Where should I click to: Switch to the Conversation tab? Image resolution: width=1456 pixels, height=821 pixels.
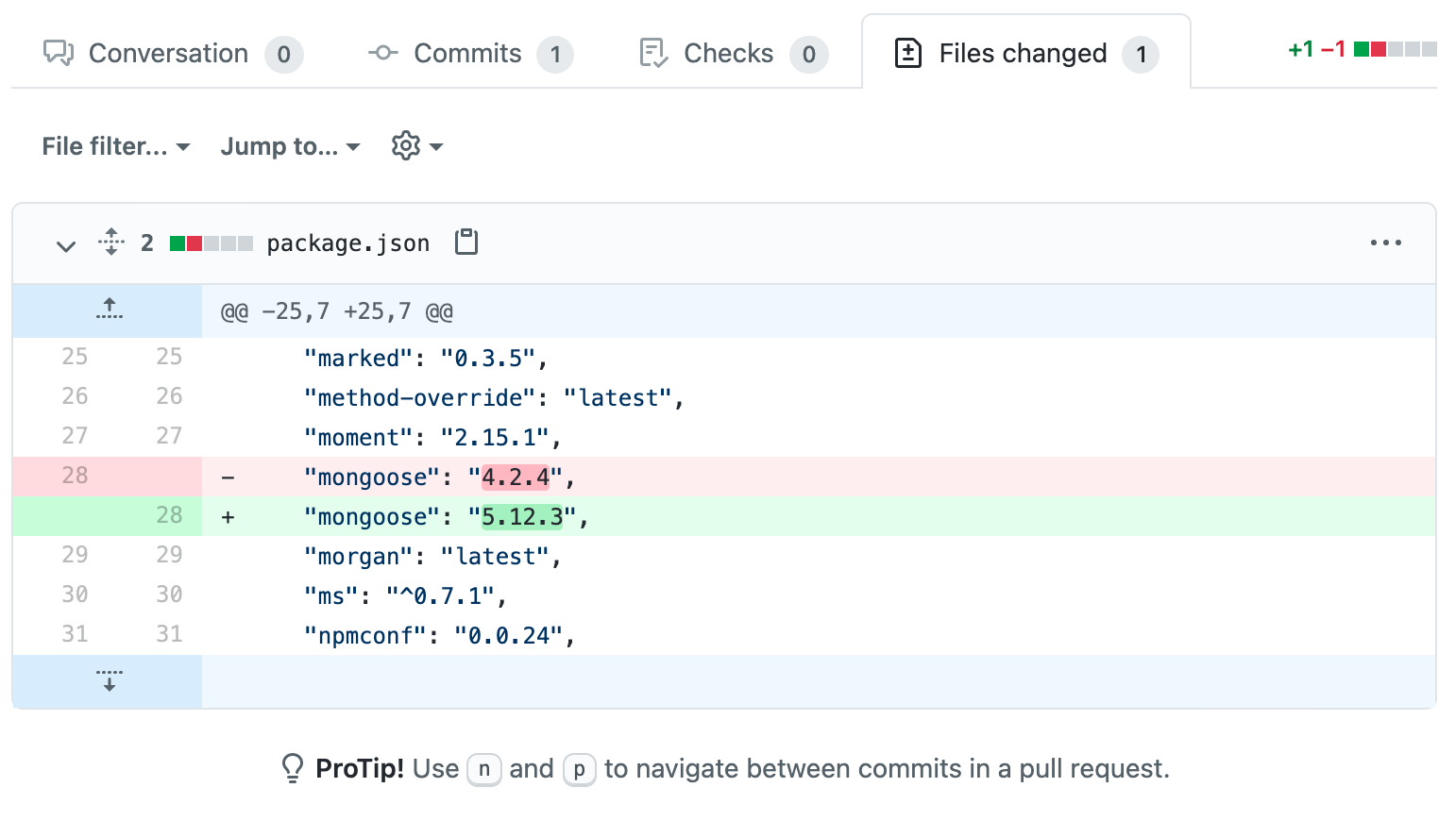coord(166,53)
